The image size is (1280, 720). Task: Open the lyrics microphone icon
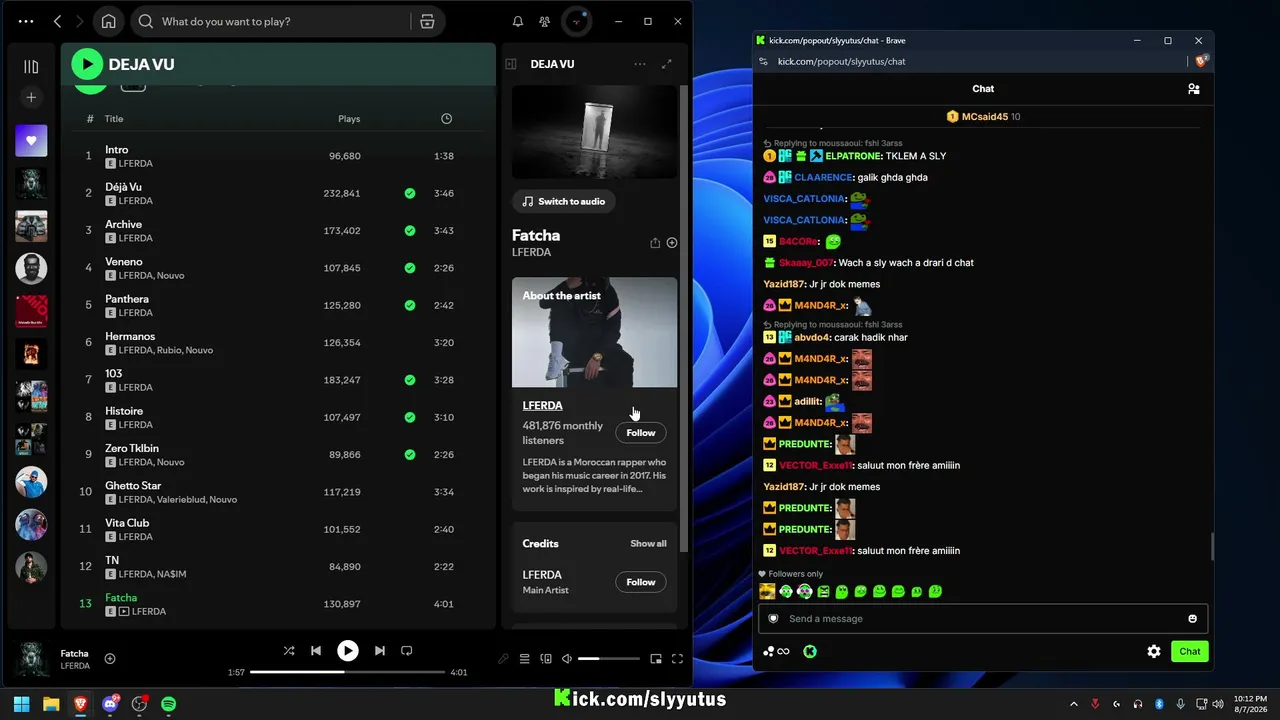tap(503, 659)
